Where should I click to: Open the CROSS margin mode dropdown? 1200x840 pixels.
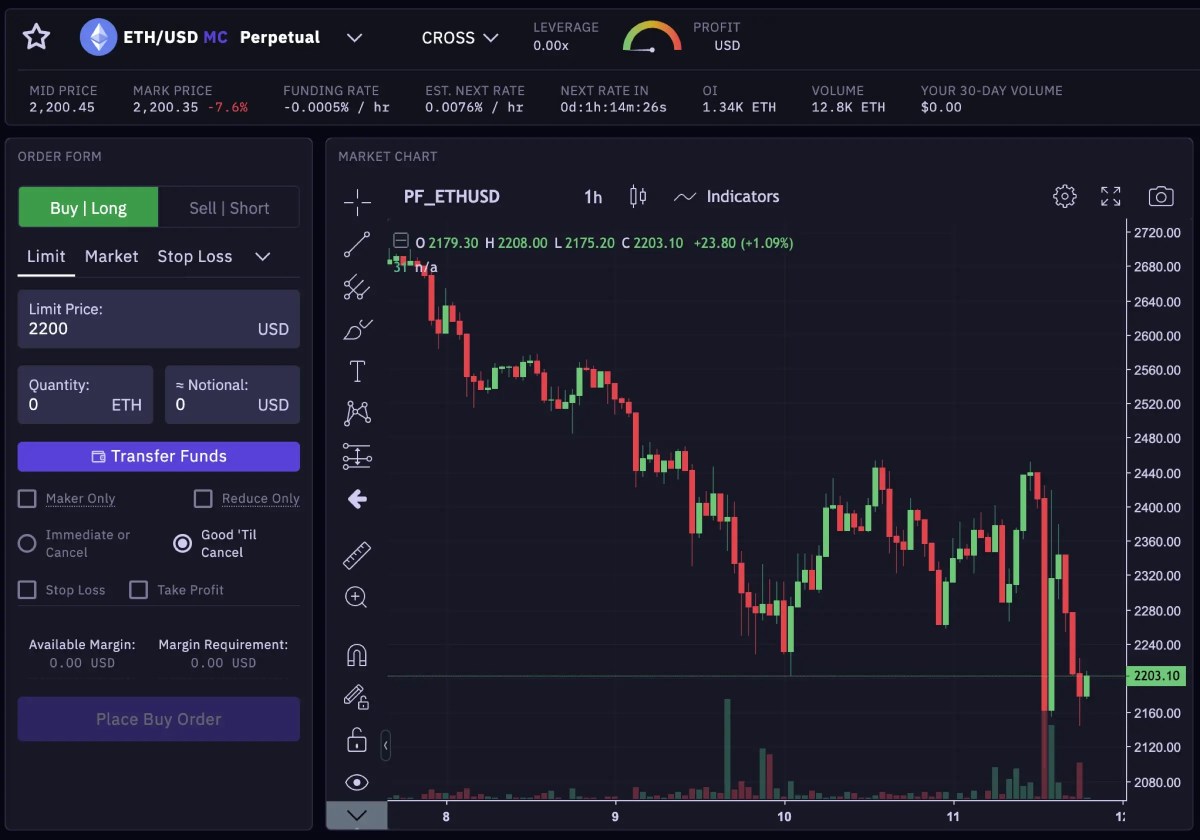pyautogui.click(x=459, y=37)
